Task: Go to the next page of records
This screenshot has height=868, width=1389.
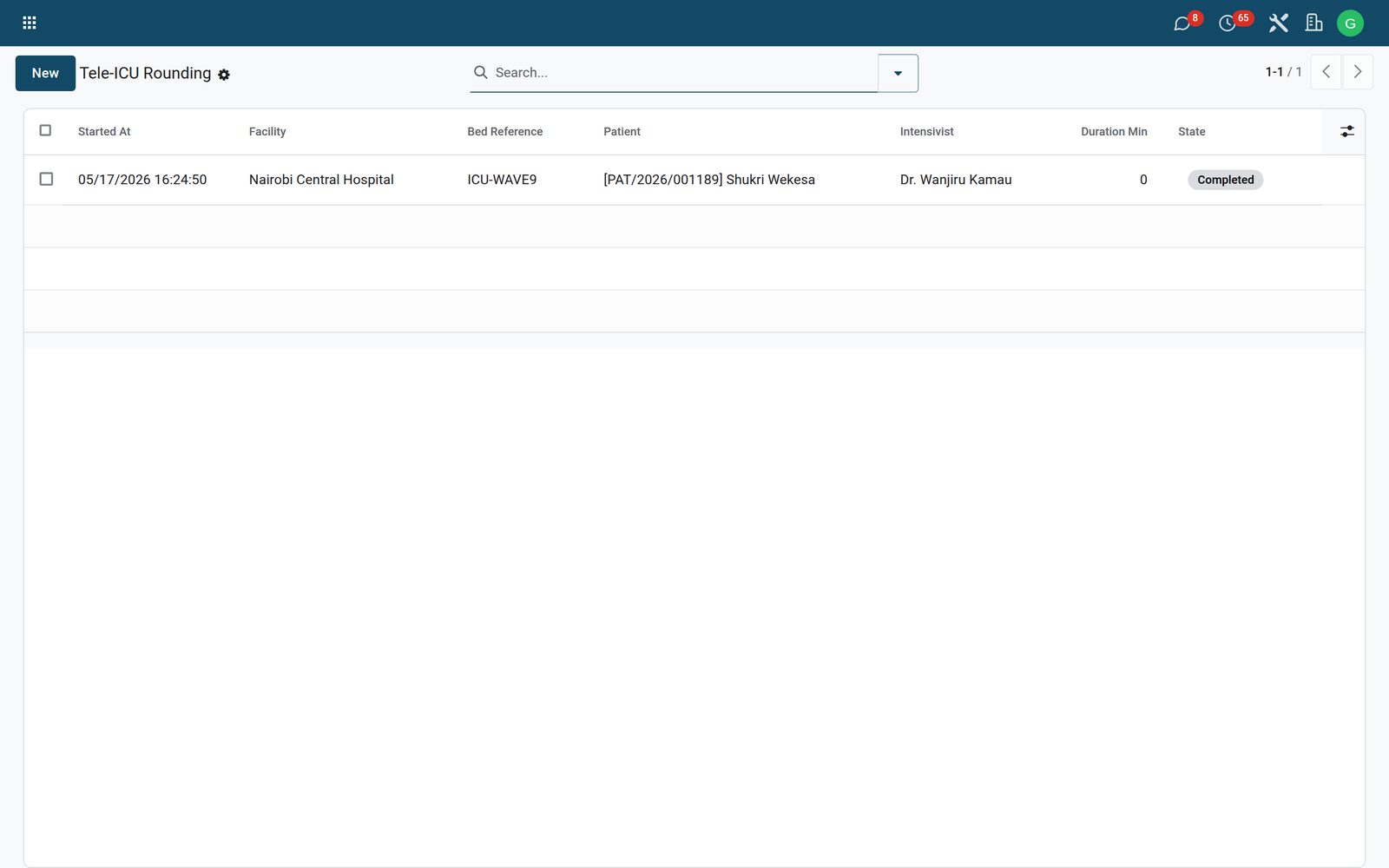Action: click(x=1358, y=72)
